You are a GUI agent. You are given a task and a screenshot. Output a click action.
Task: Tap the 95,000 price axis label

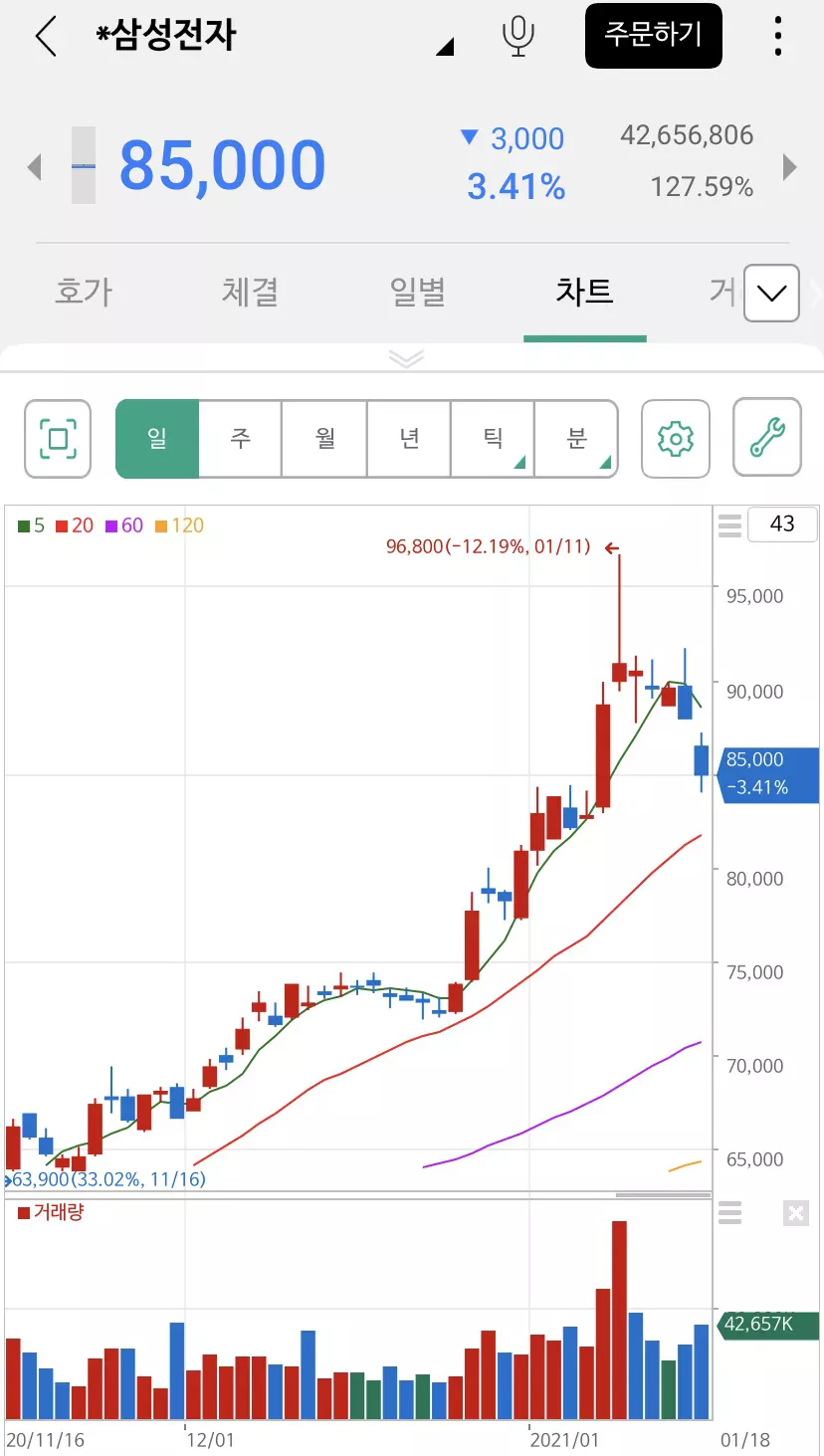754,596
